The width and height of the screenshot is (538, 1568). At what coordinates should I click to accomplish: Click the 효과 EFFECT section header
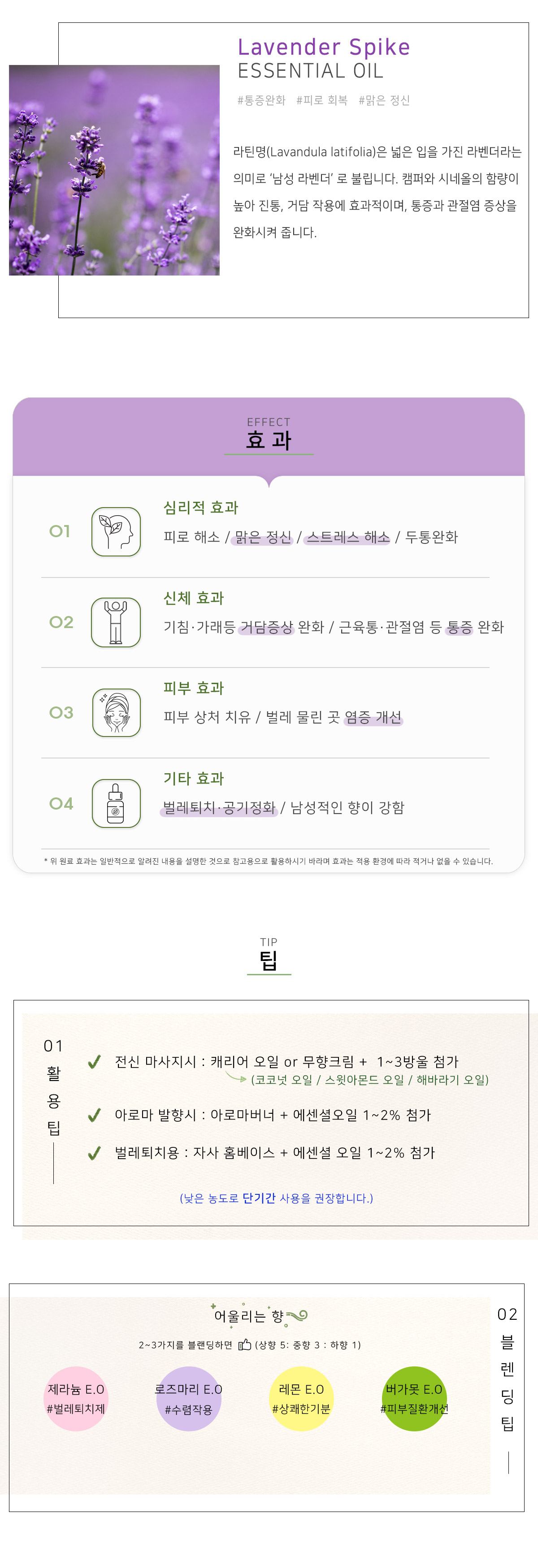pyautogui.click(x=269, y=435)
